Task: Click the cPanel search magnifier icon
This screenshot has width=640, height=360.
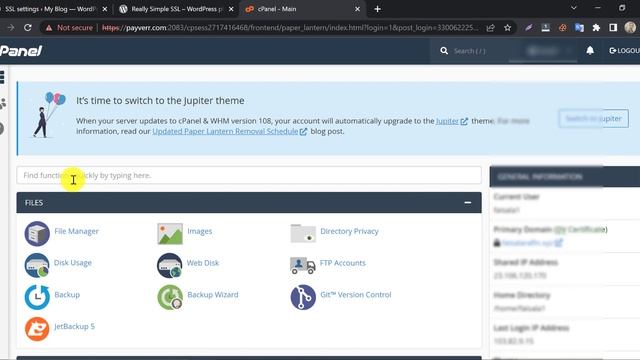Action: [x=444, y=51]
